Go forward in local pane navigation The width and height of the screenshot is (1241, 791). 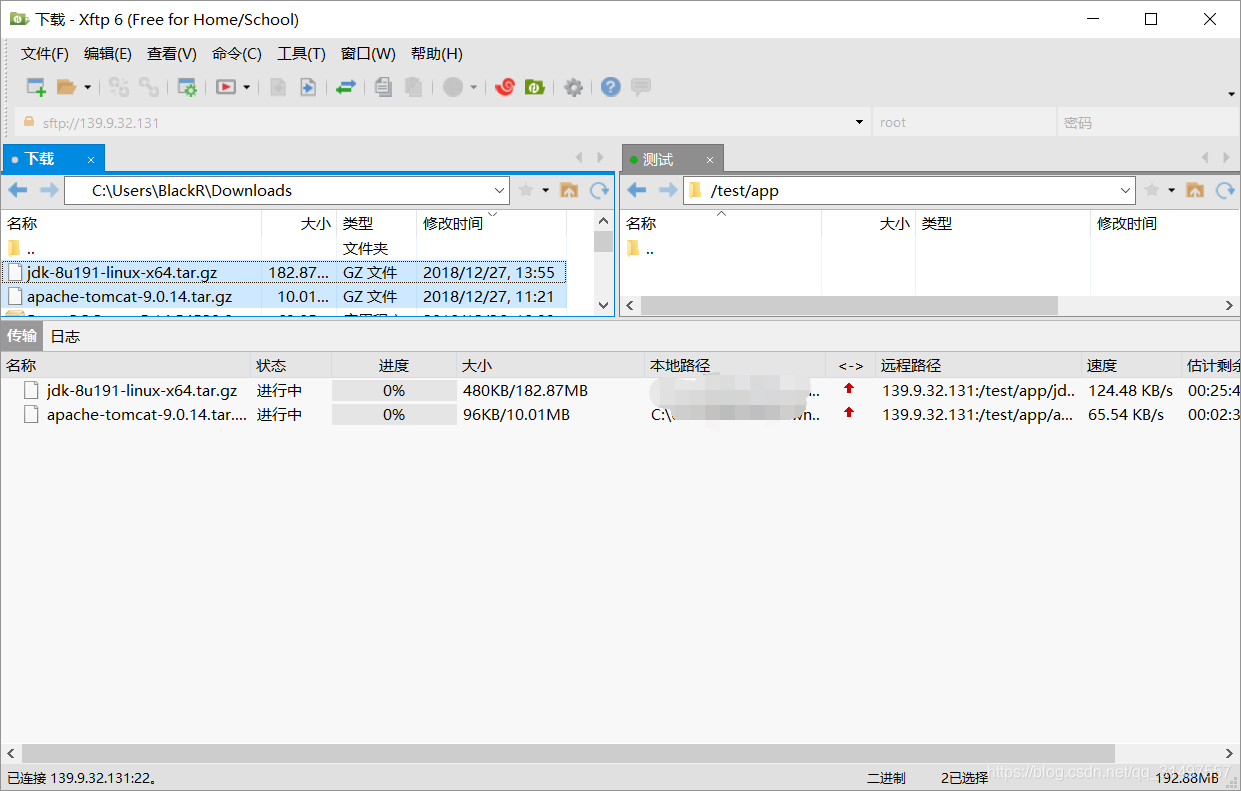point(48,190)
